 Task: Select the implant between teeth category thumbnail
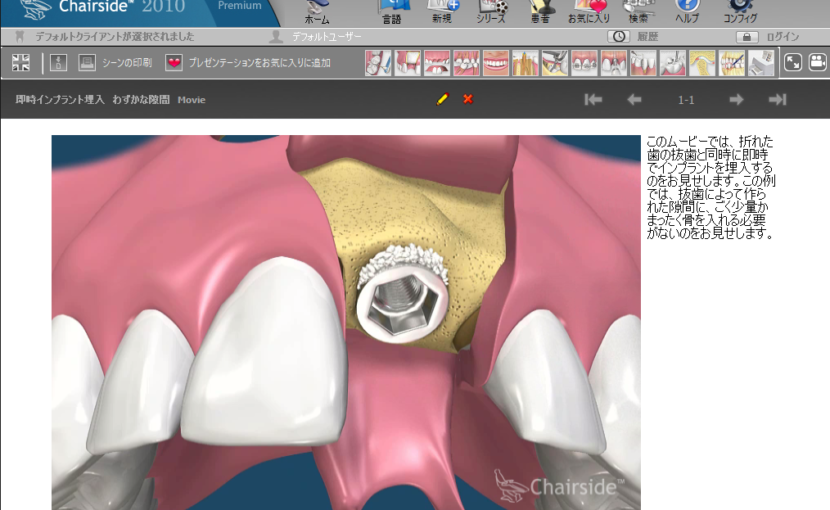pos(614,63)
